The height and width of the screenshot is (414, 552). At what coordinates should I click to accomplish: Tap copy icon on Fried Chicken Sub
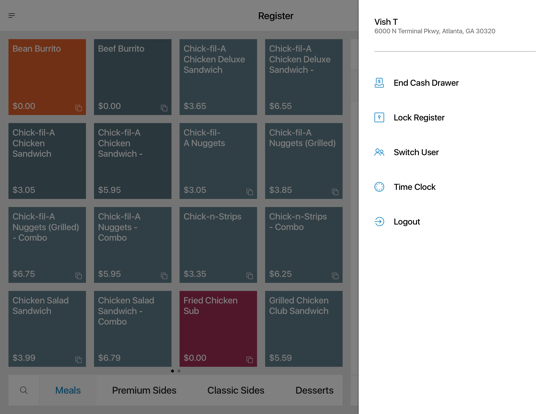(x=250, y=359)
